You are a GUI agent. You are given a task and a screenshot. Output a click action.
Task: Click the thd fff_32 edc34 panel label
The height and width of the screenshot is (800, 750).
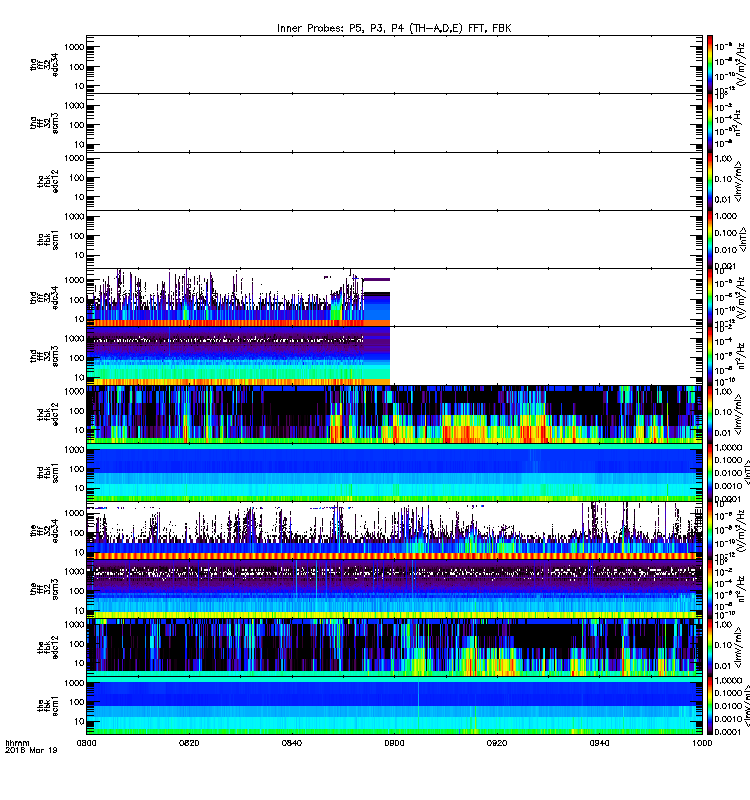44,298
